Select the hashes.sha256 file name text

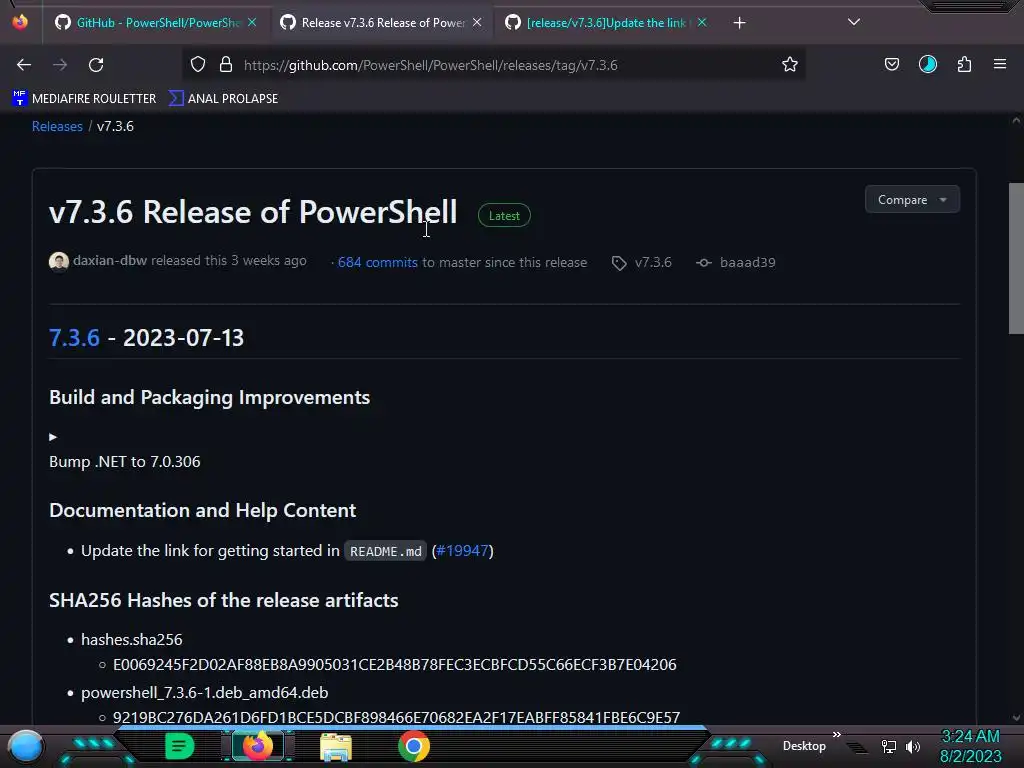click(131, 639)
